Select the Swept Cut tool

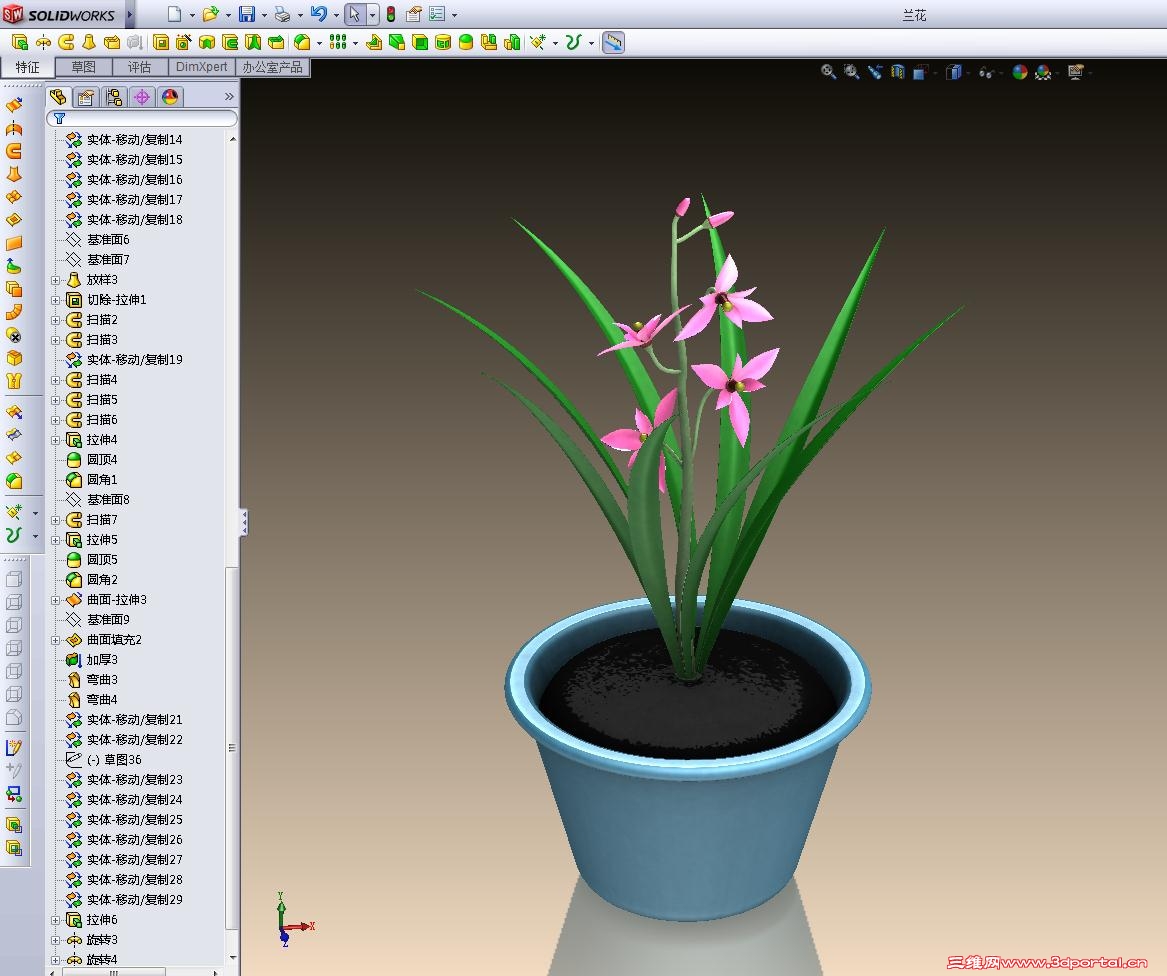[230, 42]
